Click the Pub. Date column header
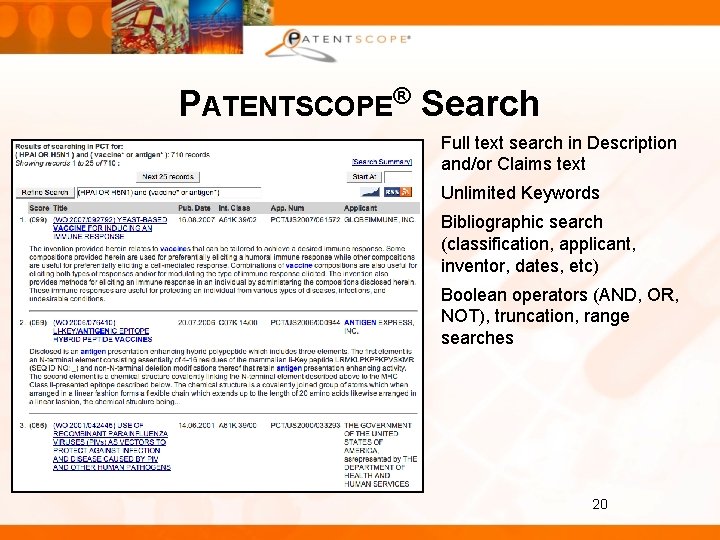 click(195, 208)
